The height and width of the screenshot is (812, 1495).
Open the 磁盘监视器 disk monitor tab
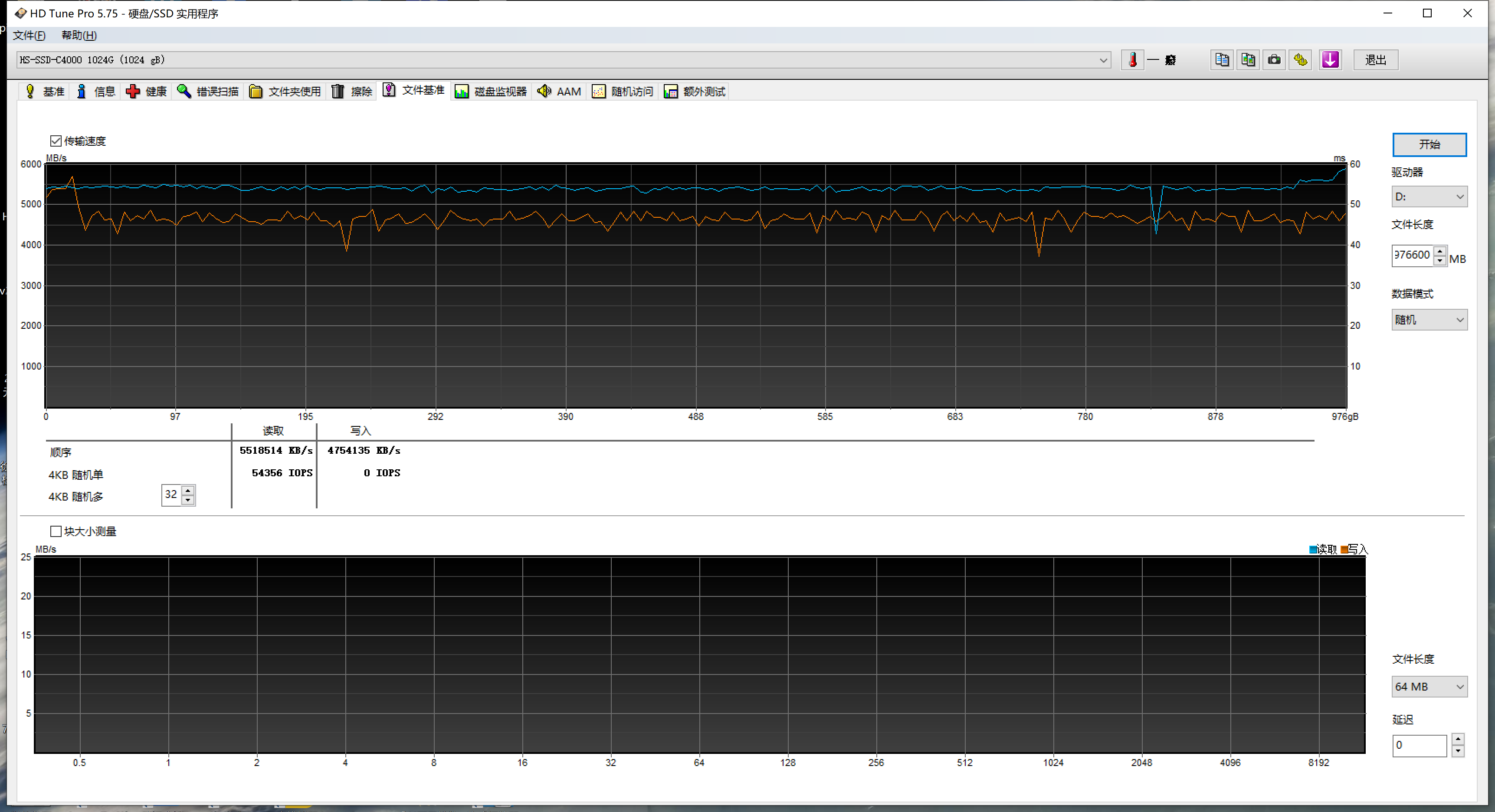click(490, 92)
